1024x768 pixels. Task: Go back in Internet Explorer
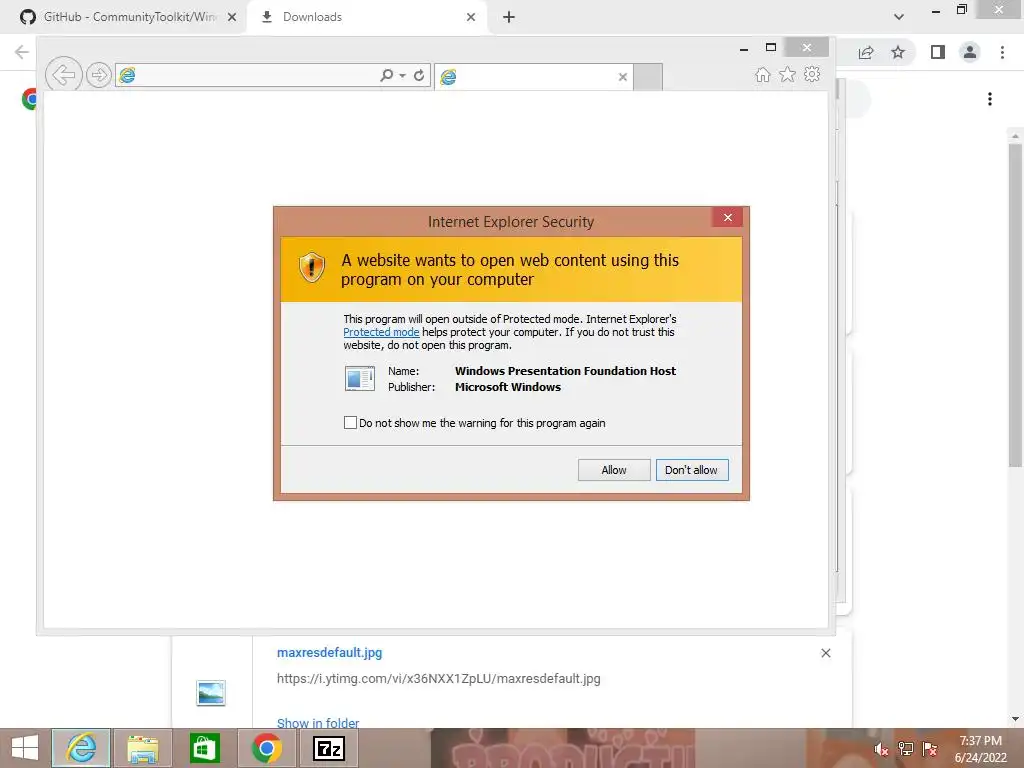point(63,74)
